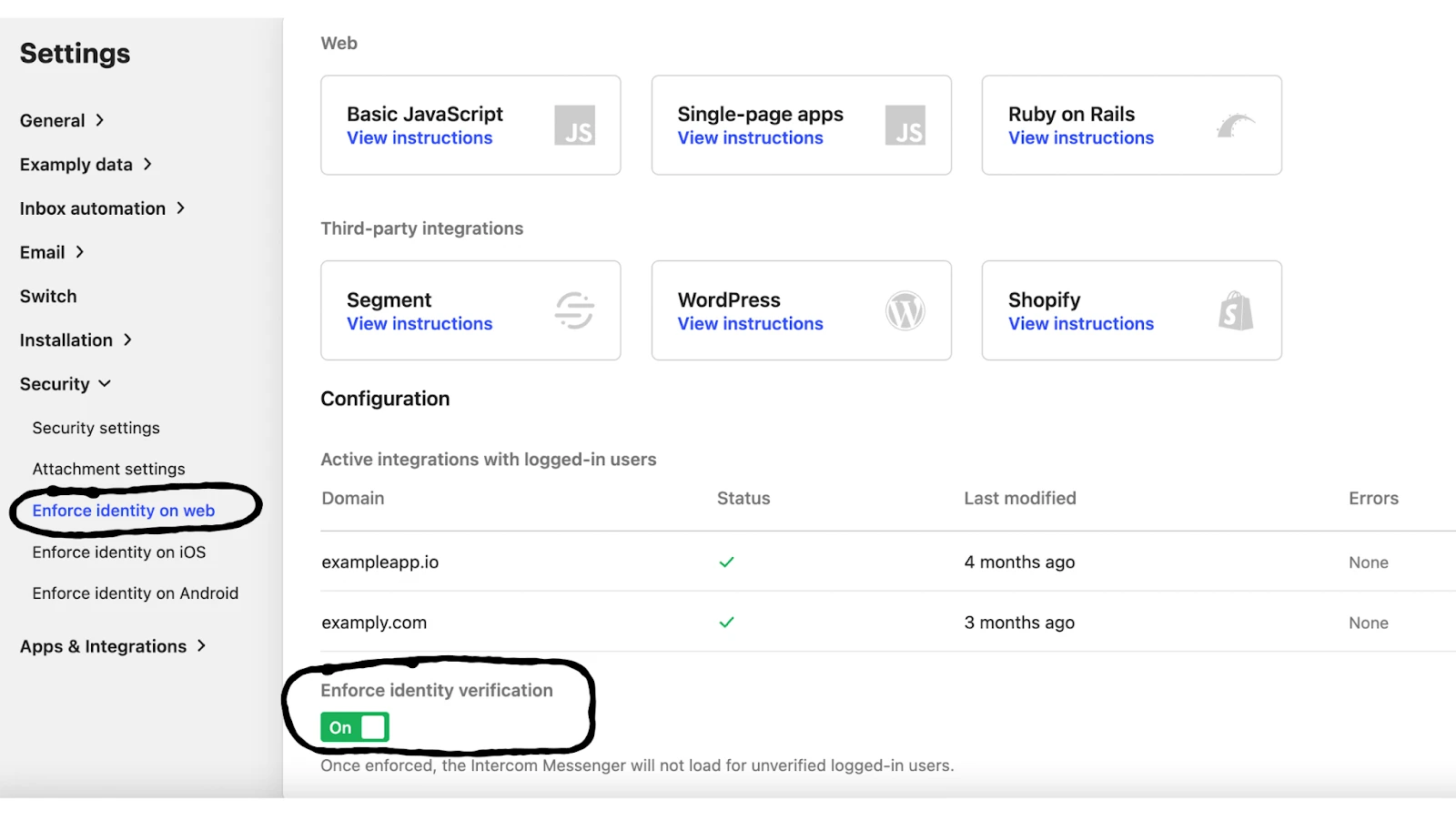Viewport: 1456px width, 821px height.
Task: Click View instructions under Segment
Action: point(420,323)
